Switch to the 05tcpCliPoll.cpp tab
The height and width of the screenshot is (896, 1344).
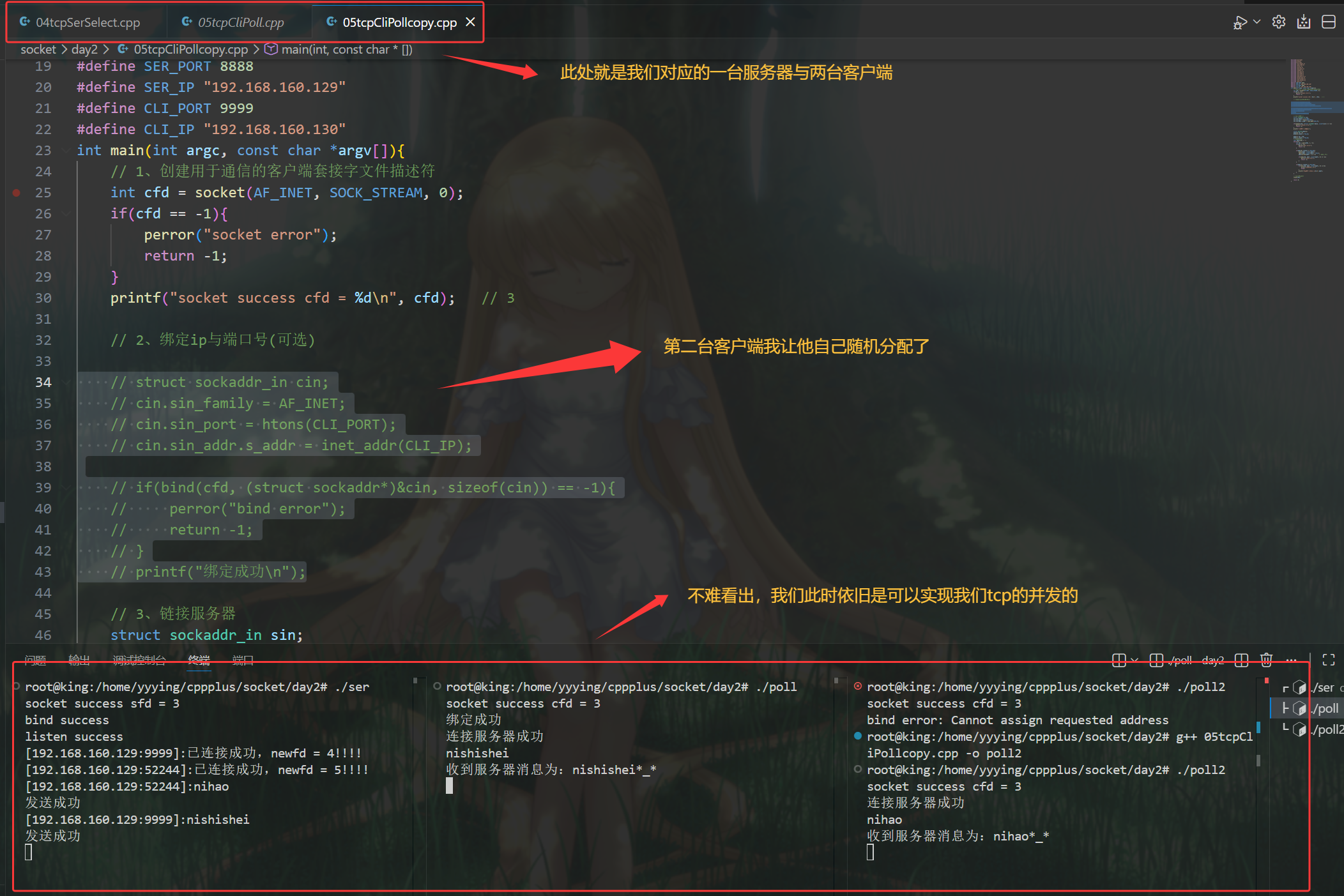pos(240,22)
